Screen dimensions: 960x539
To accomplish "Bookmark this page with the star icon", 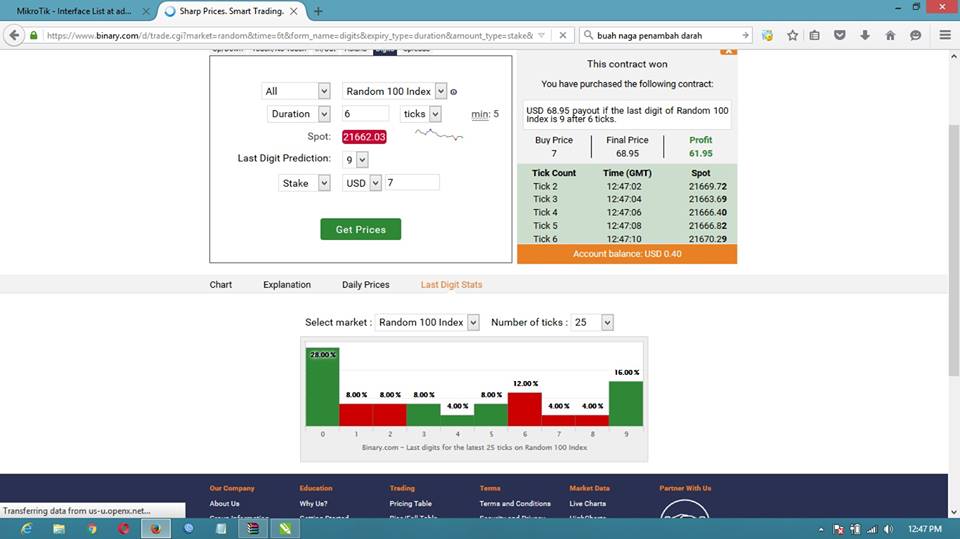I will (x=792, y=36).
